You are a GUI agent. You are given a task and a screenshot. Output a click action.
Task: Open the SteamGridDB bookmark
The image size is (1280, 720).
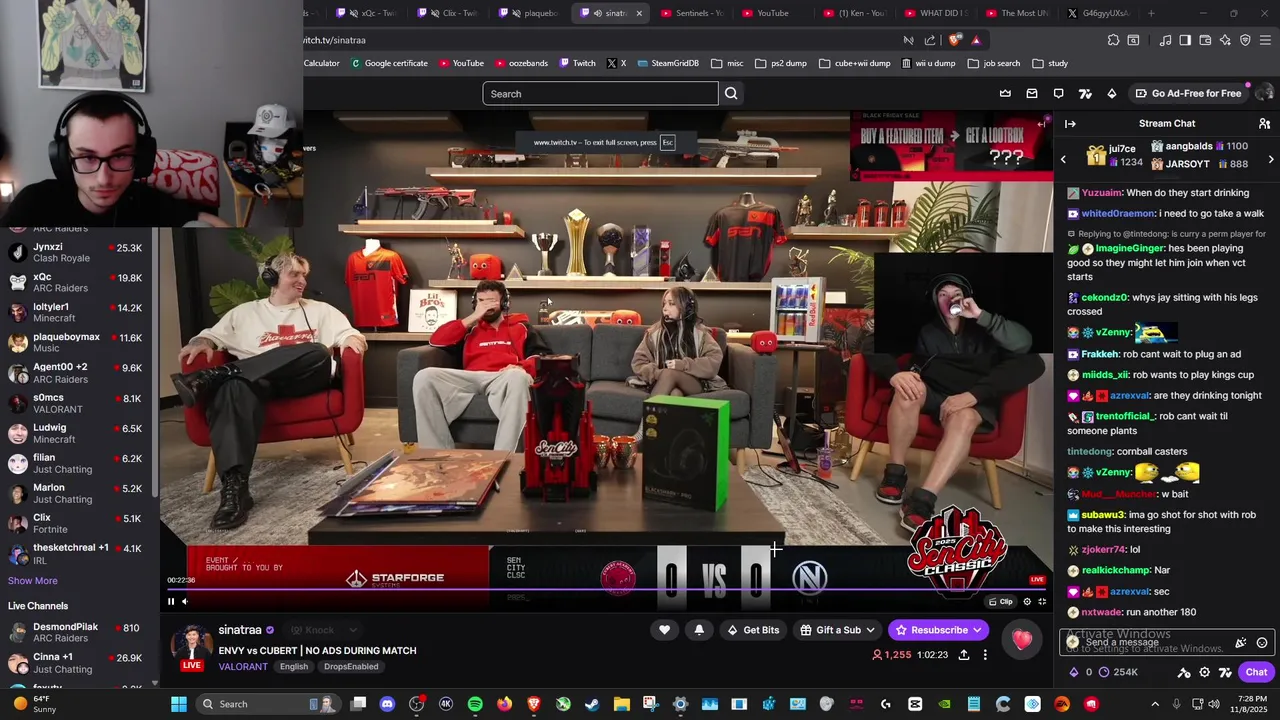point(668,63)
